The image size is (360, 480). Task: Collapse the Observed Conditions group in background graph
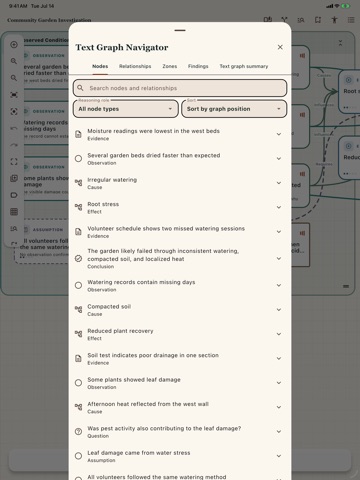(x=340, y=43)
